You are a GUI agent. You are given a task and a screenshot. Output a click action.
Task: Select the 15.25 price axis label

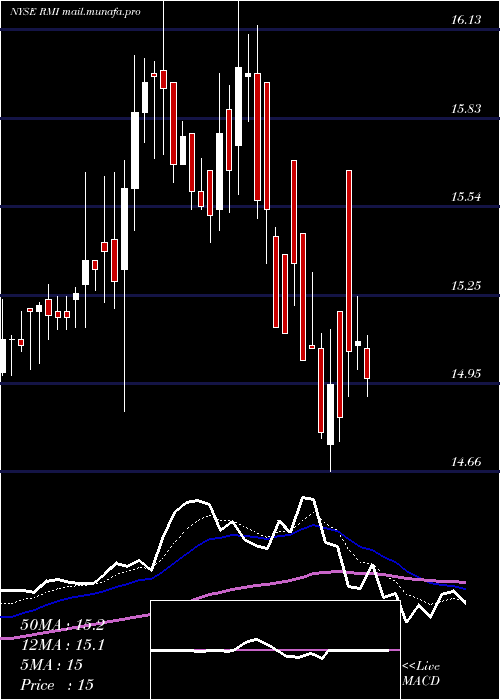[x=466, y=285]
